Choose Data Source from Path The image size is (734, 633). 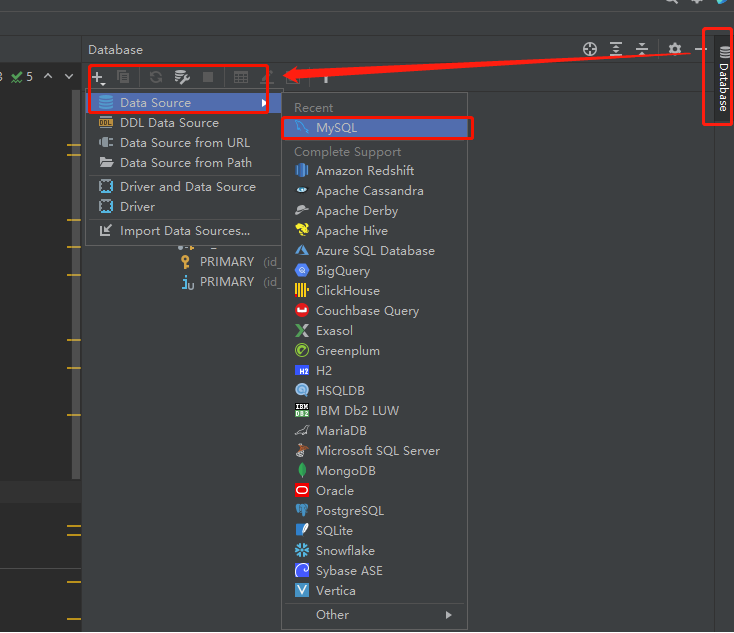point(184,163)
